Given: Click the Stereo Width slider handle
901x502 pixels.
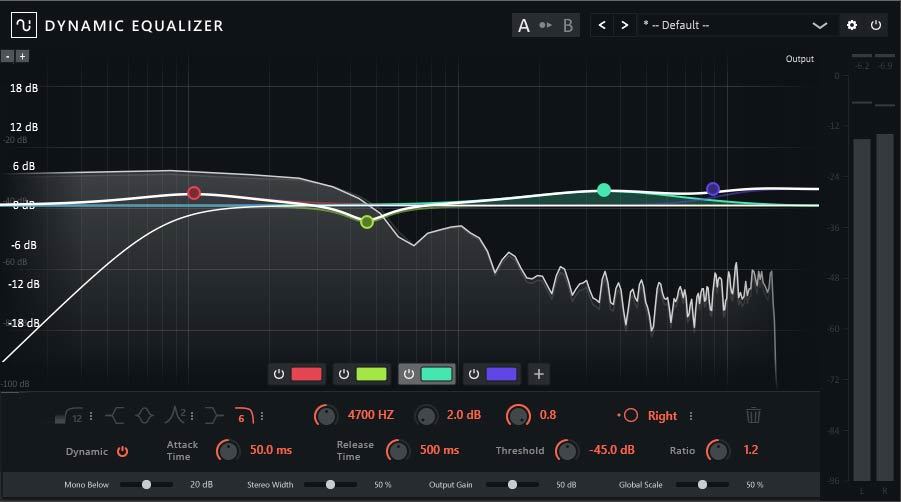Looking at the screenshot, I should tap(330, 485).
